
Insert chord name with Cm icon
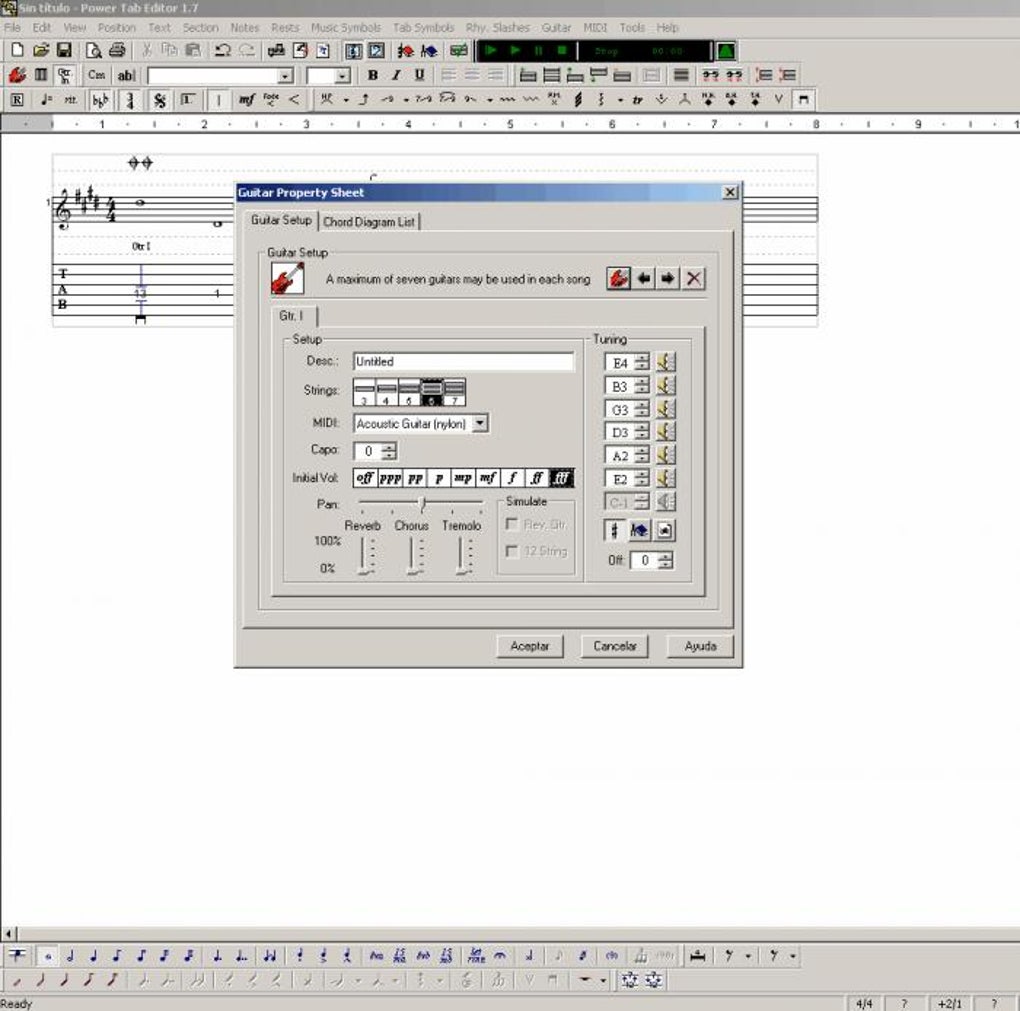(96, 75)
